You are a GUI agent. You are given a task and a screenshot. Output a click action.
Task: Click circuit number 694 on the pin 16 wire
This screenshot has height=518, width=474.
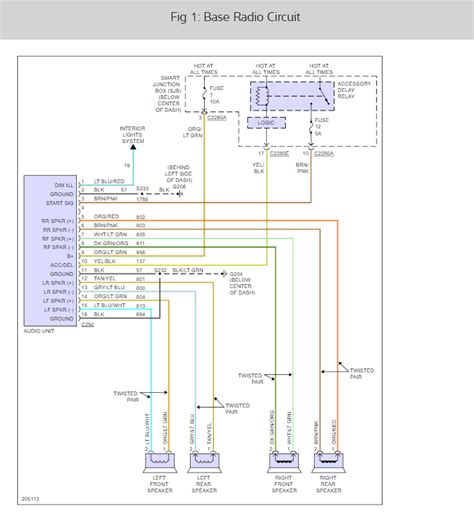tap(141, 314)
